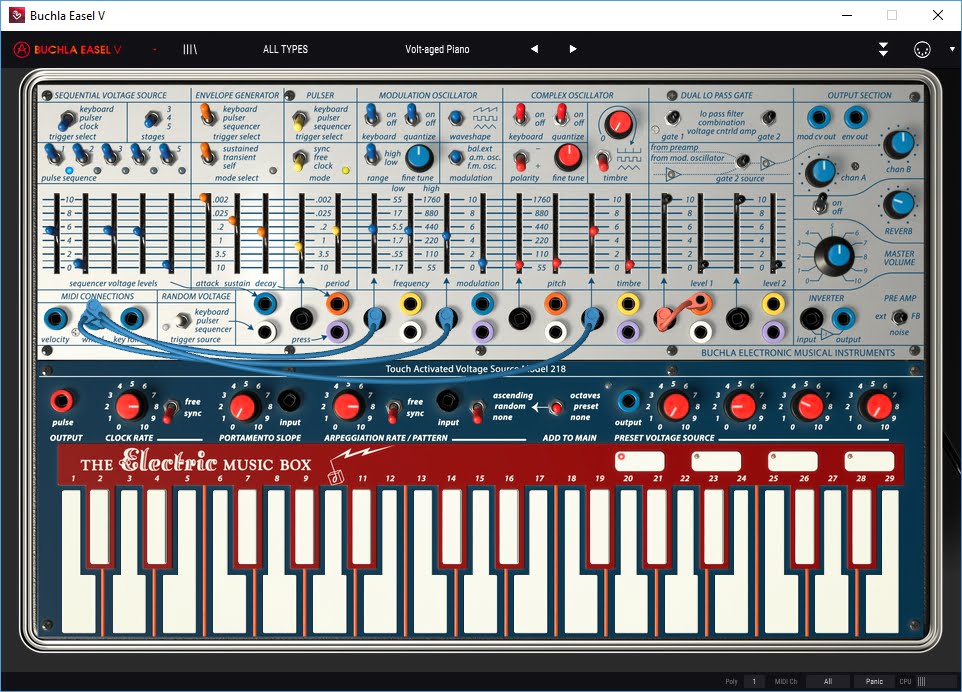Toggle the arpeggiation rate free/sync switch
Image resolution: width=962 pixels, height=692 pixels.
click(392, 412)
